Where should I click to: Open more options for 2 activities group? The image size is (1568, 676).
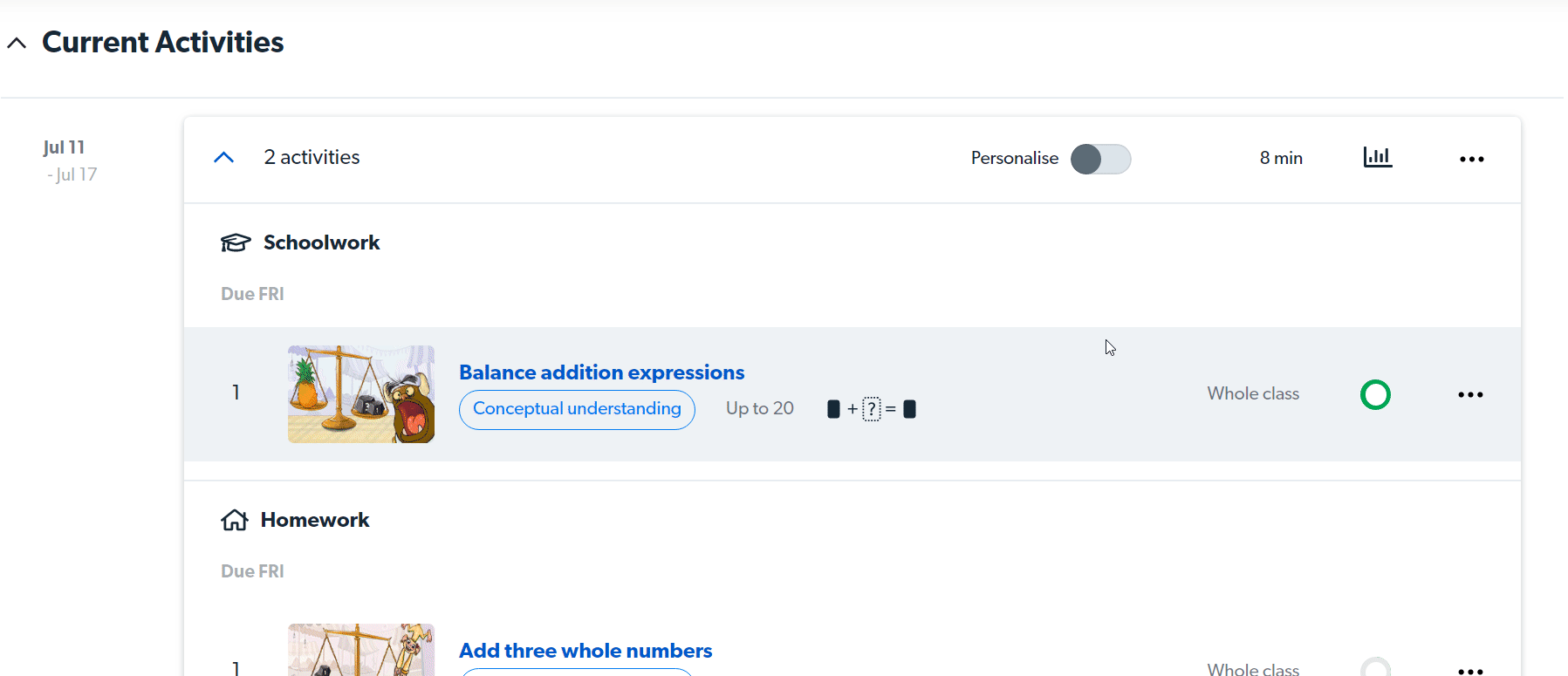[x=1471, y=159]
